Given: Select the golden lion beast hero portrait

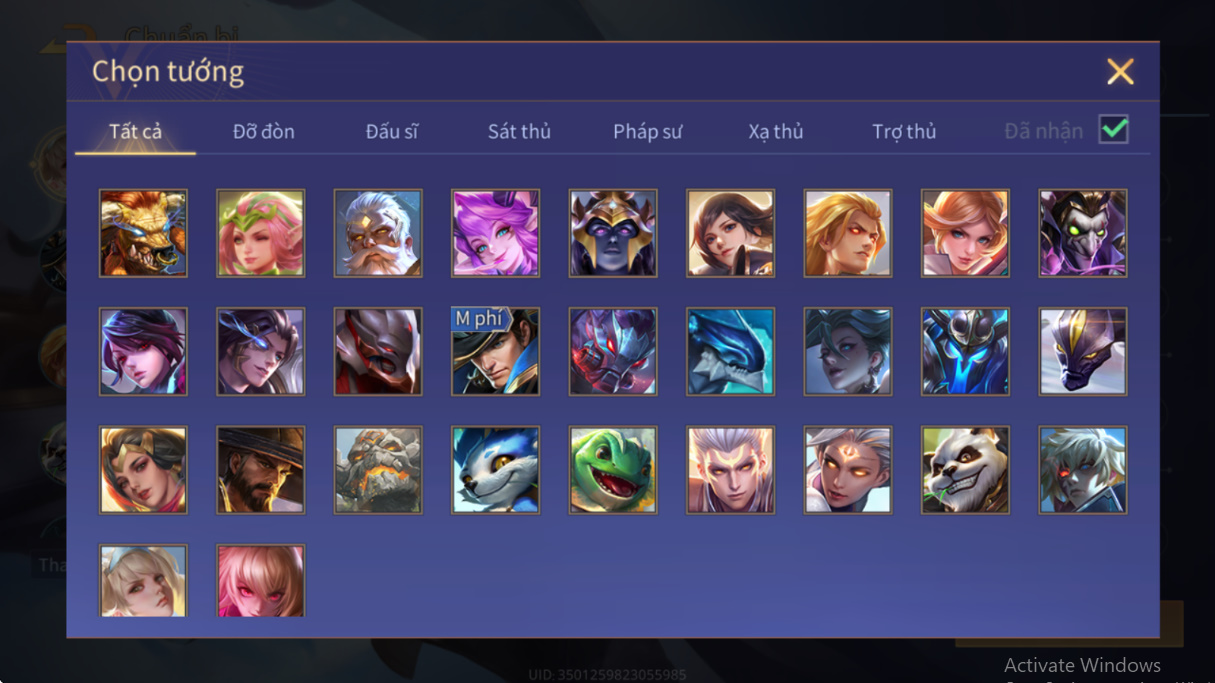Looking at the screenshot, I should click(143, 233).
